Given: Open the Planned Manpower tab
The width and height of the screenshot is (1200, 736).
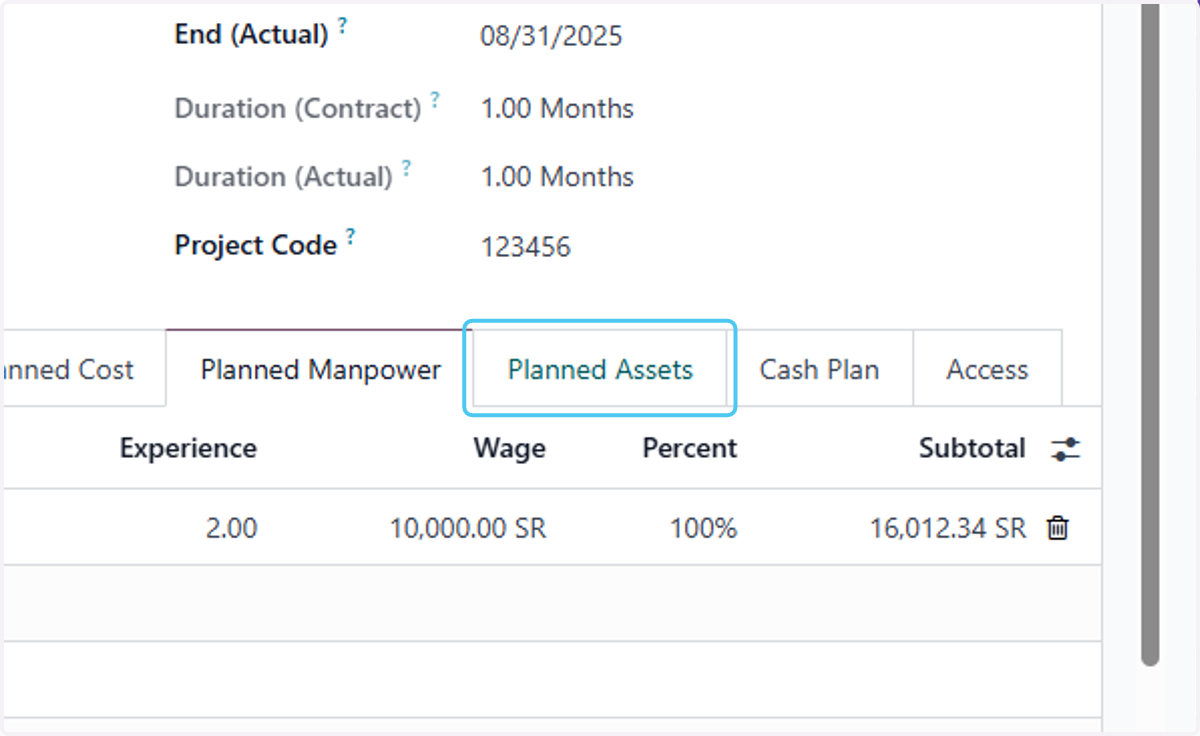Looking at the screenshot, I should pyautogui.click(x=320, y=369).
